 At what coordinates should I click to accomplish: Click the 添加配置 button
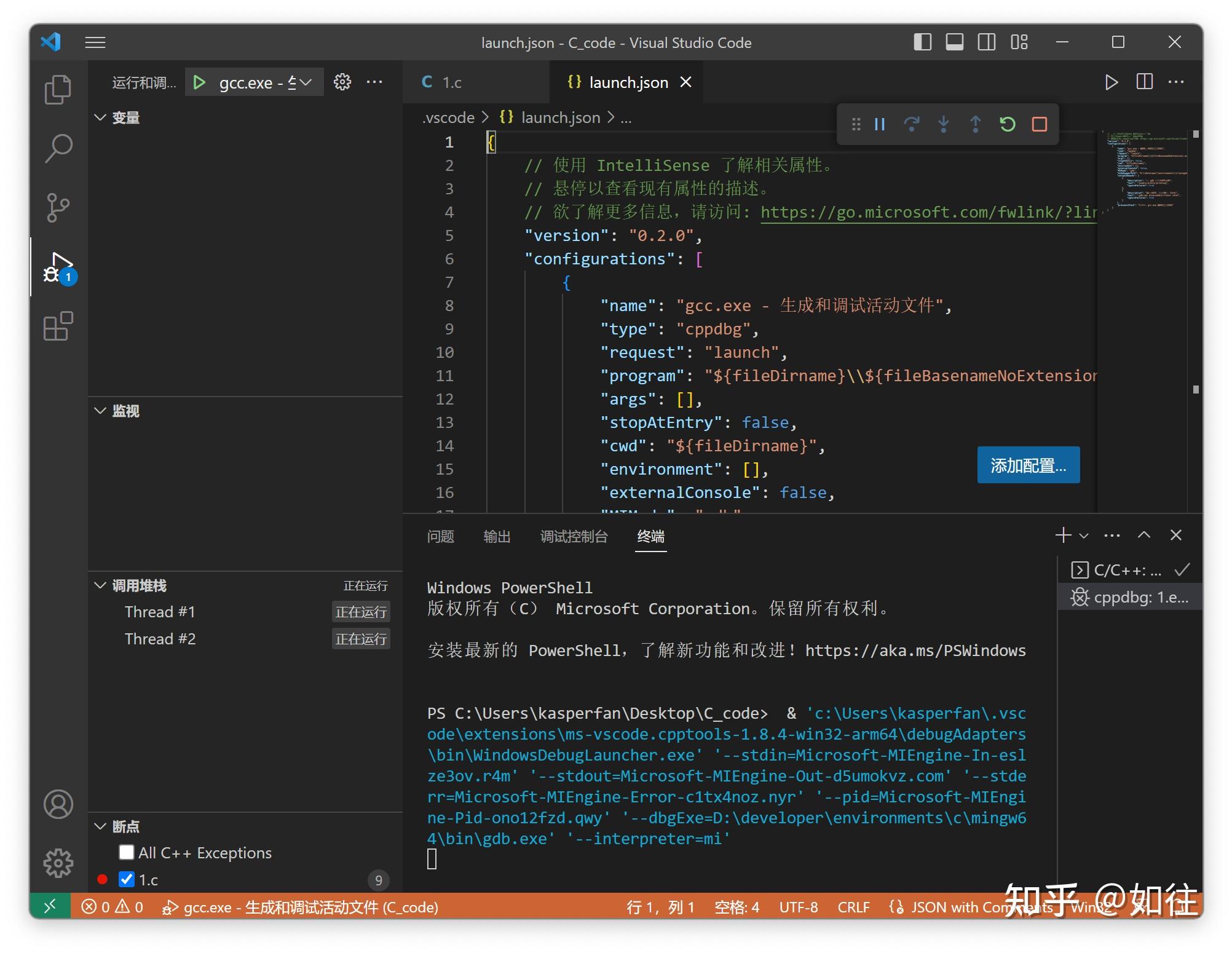pos(1028,465)
